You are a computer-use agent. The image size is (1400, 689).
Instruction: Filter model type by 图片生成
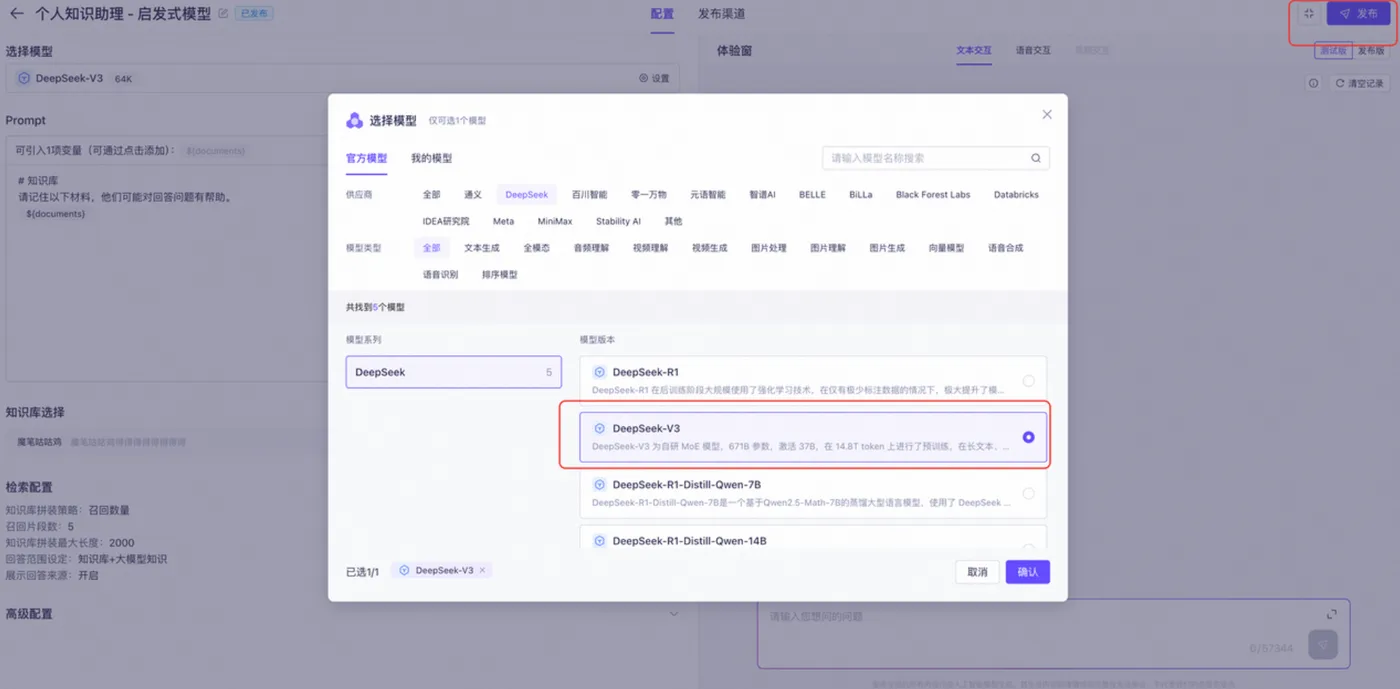point(887,247)
